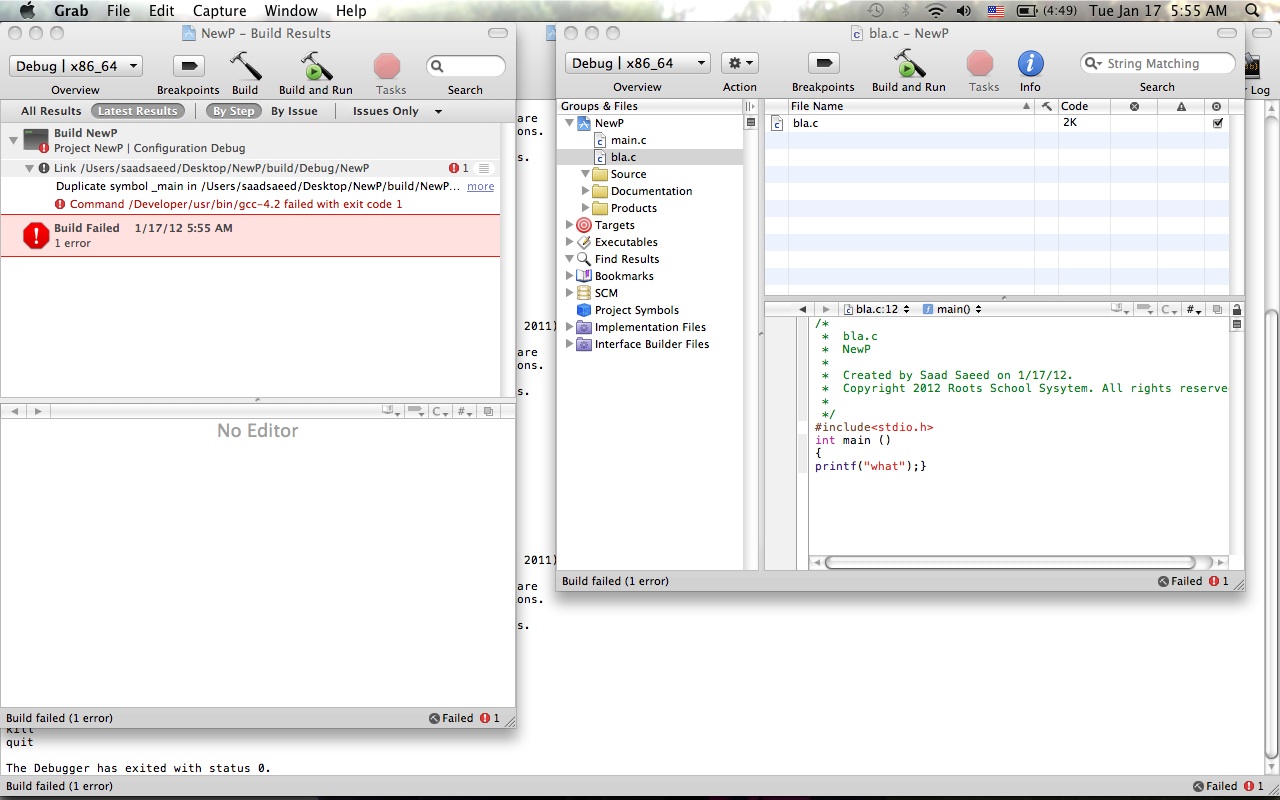Click the warnings triangle column header
The width and height of the screenshot is (1280, 800).
(x=1181, y=106)
